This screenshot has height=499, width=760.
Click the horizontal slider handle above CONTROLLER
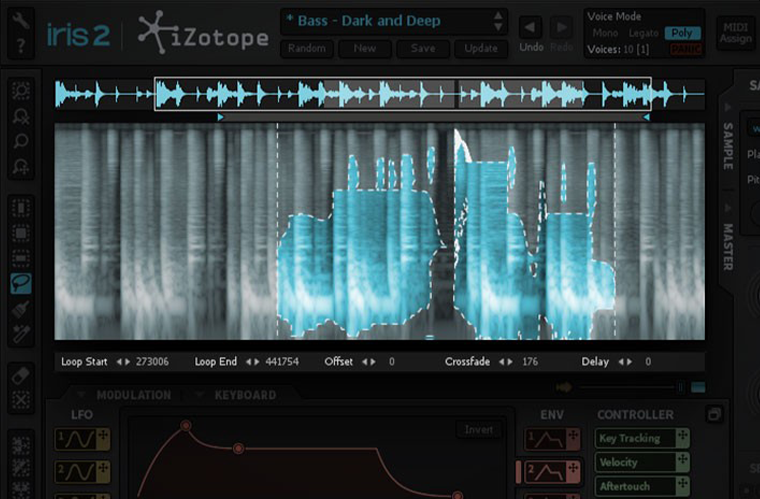click(680, 387)
